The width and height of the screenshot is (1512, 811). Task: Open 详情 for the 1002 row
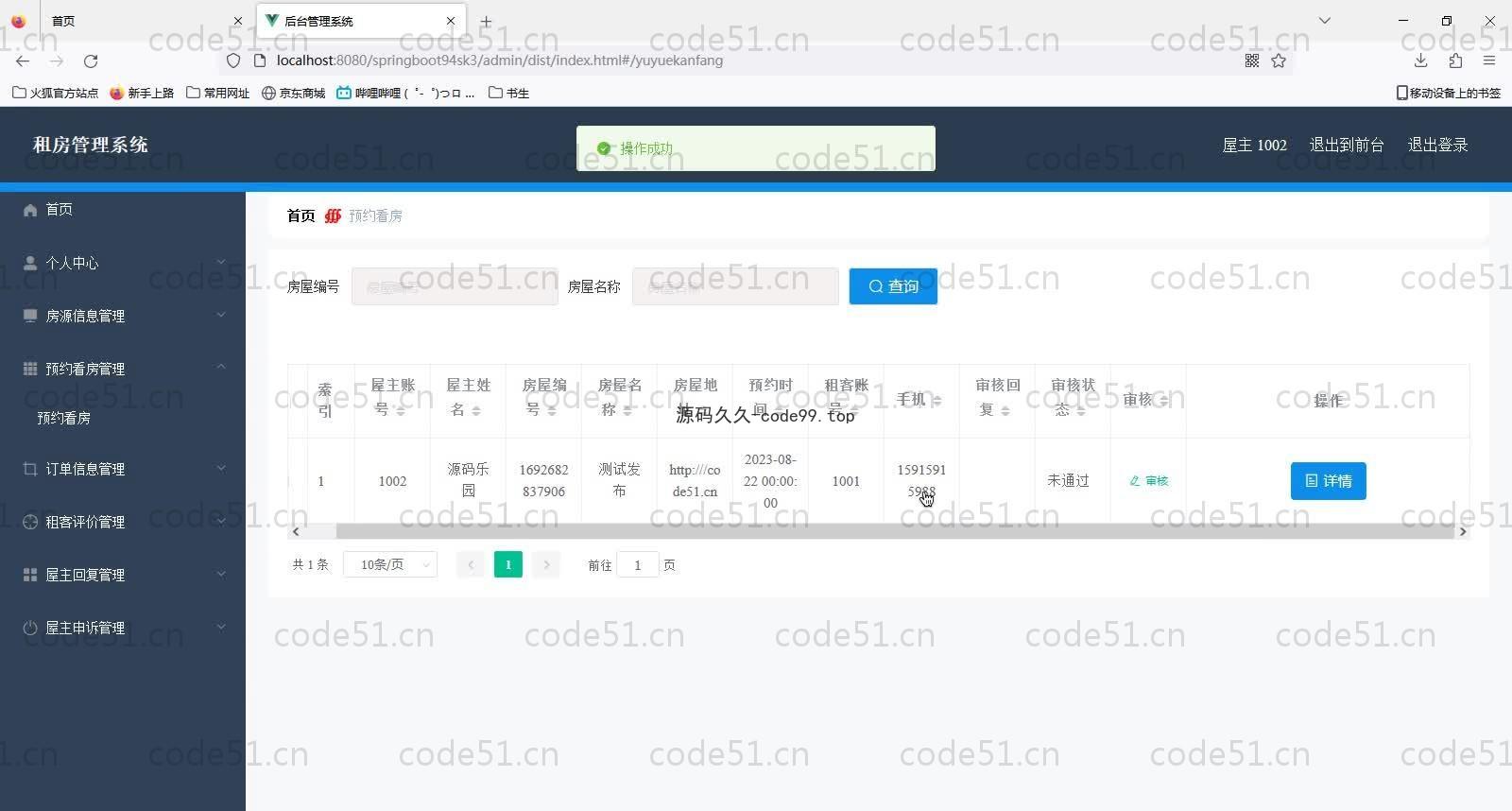pos(1328,481)
